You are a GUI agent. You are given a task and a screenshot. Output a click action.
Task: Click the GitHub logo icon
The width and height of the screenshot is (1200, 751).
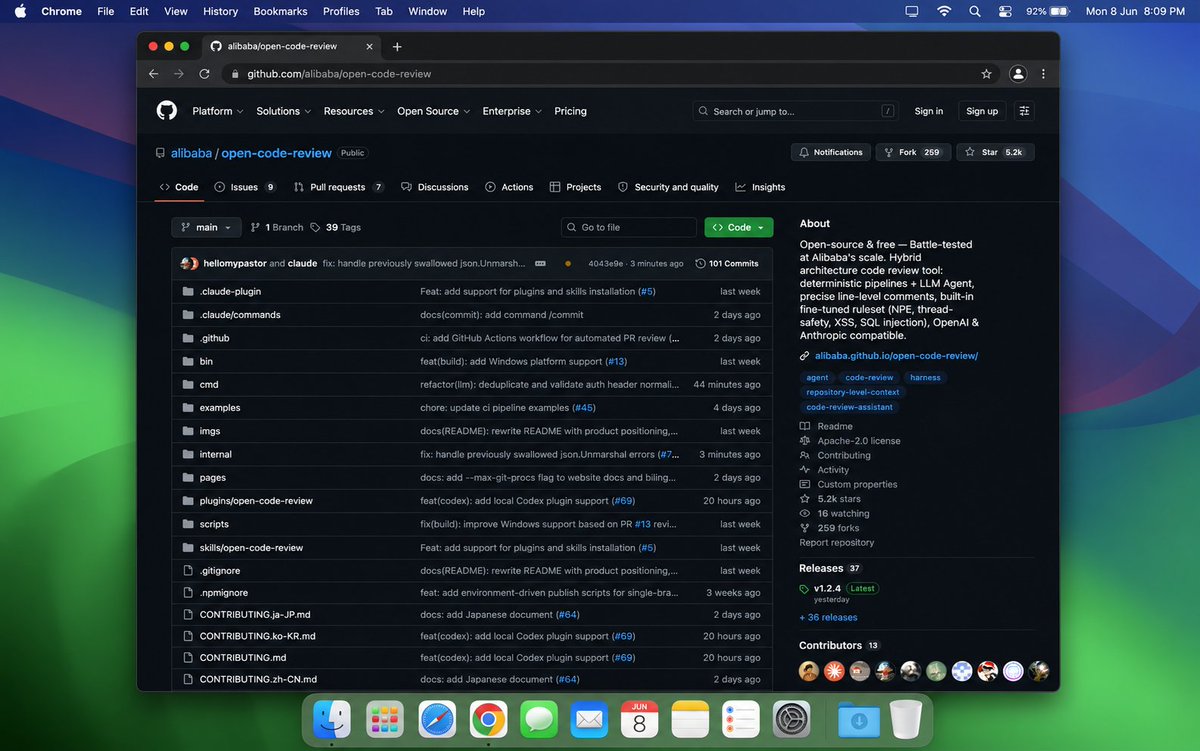tap(167, 111)
